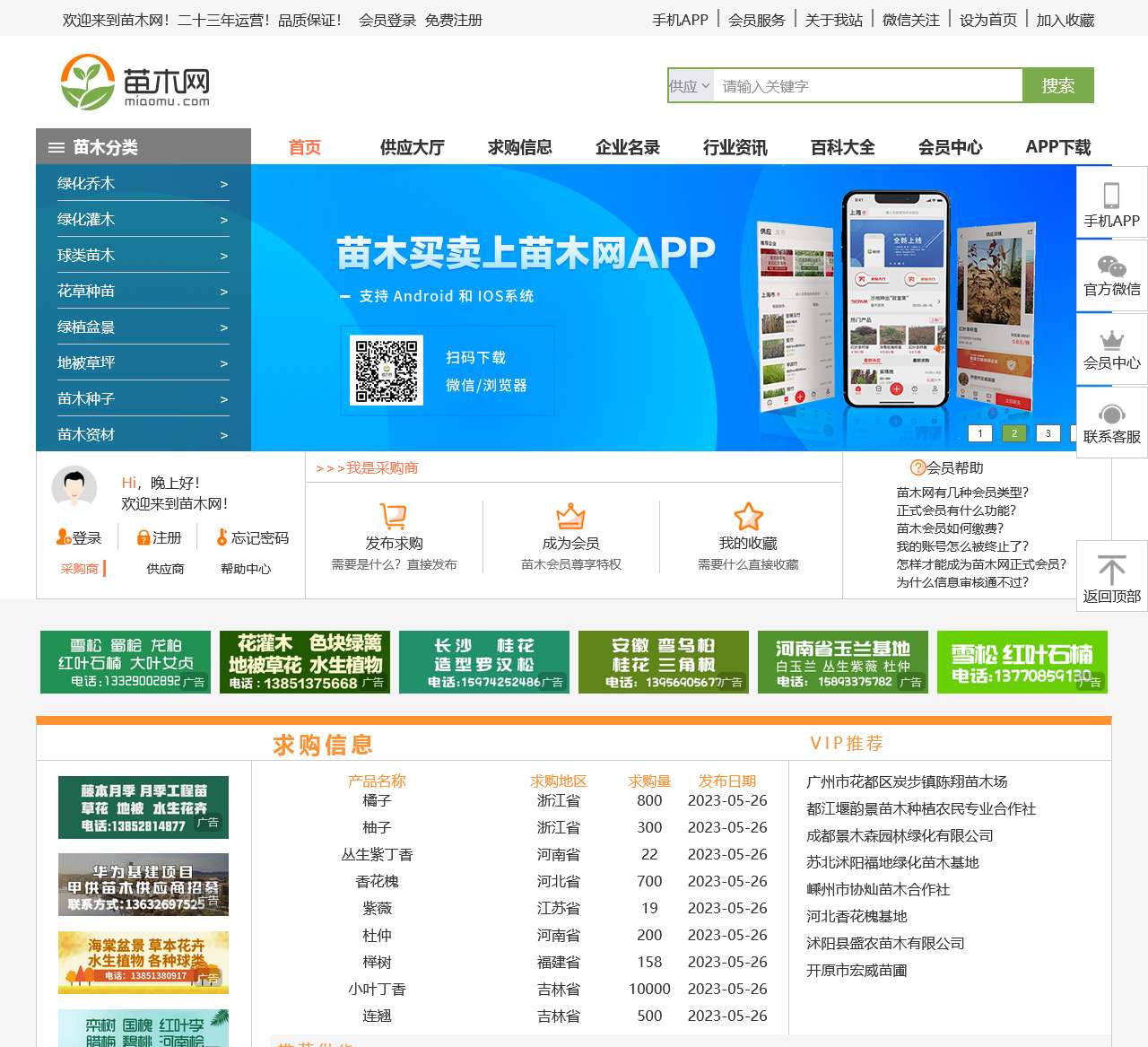The height and width of the screenshot is (1047, 1148).
Task: Open the 微信关注 top link
Action: click(x=911, y=20)
